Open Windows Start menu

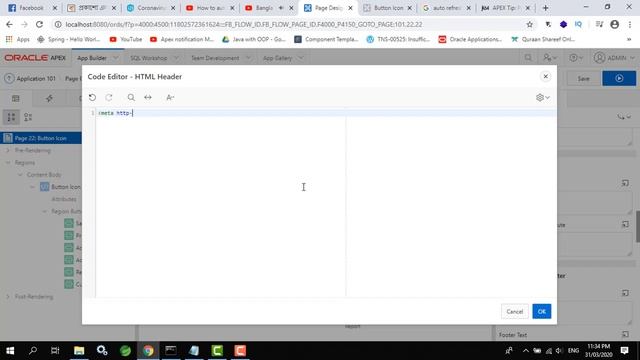10,351
